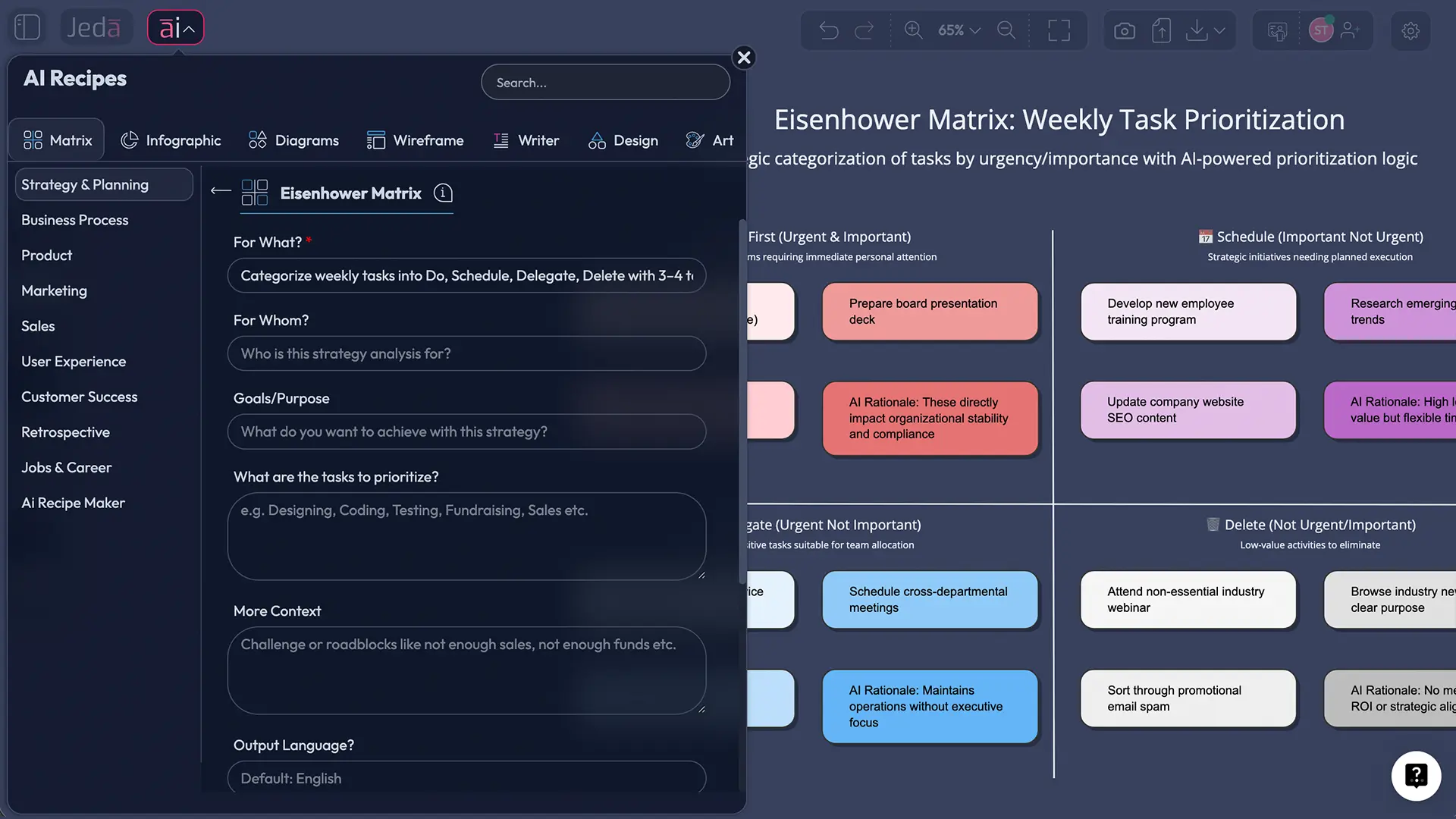Switch to the Infographic tab
The image size is (1456, 819).
[x=171, y=140]
